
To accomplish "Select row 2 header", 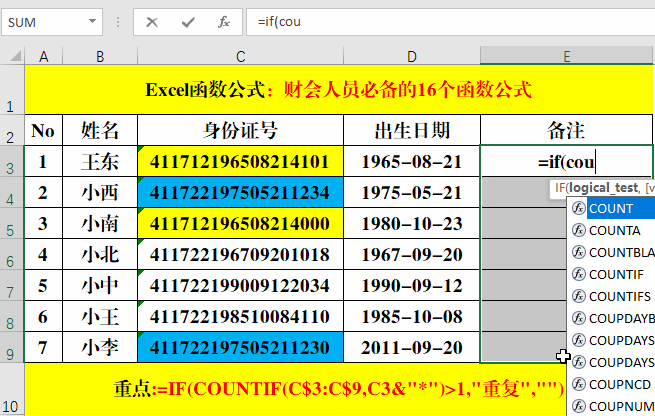I will pyautogui.click(x=12, y=130).
